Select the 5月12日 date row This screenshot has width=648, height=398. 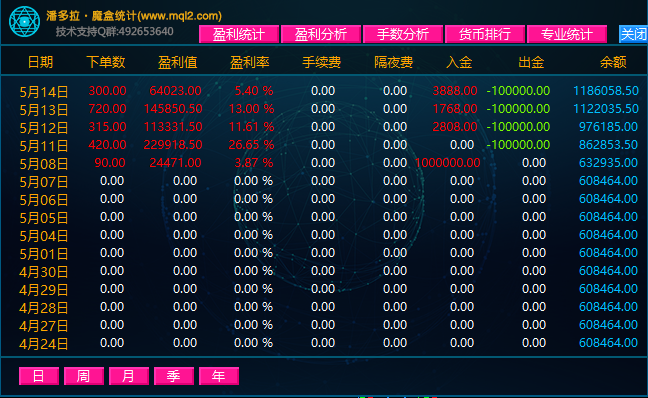[44, 128]
